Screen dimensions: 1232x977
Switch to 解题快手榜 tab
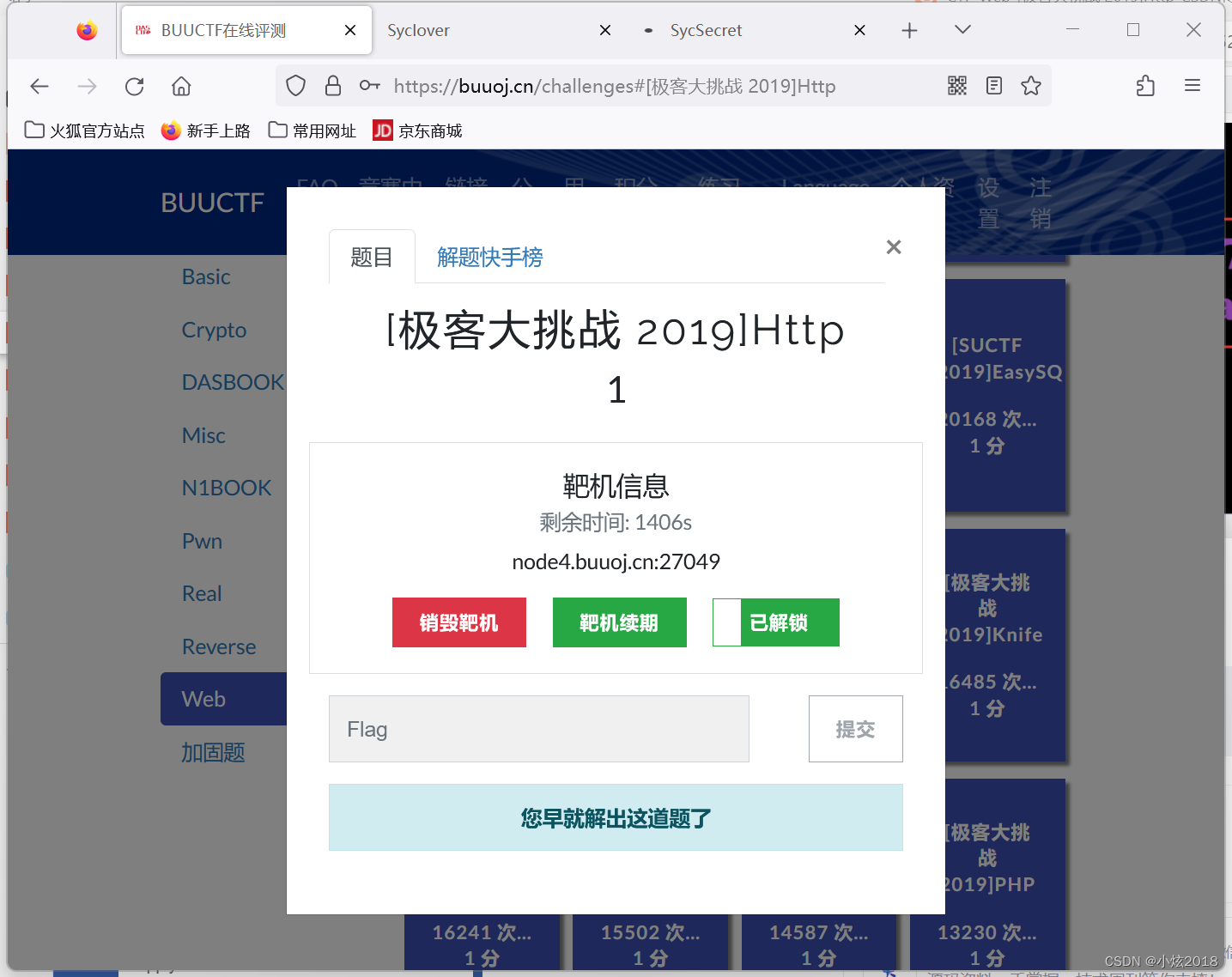click(x=489, y=257)
